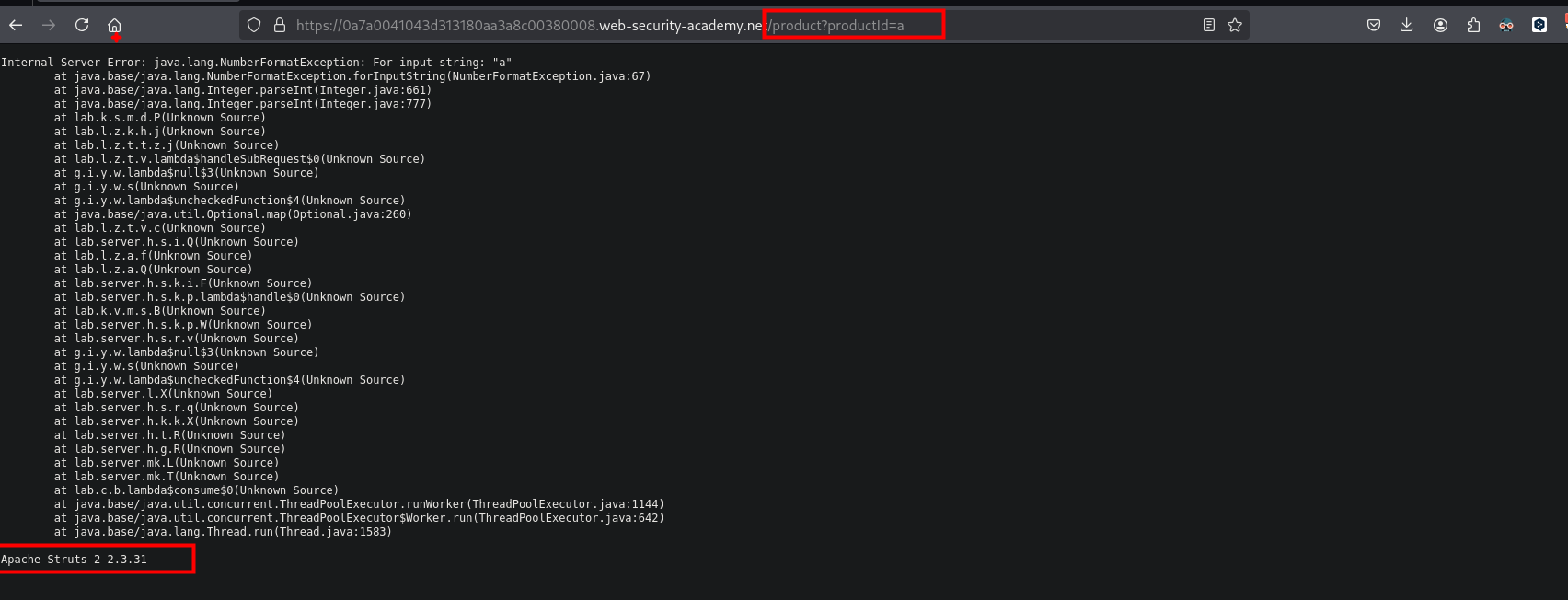Screen dimensions: 1568x600
Task: Go back to the previous page
Action: [x=16, y=25]
